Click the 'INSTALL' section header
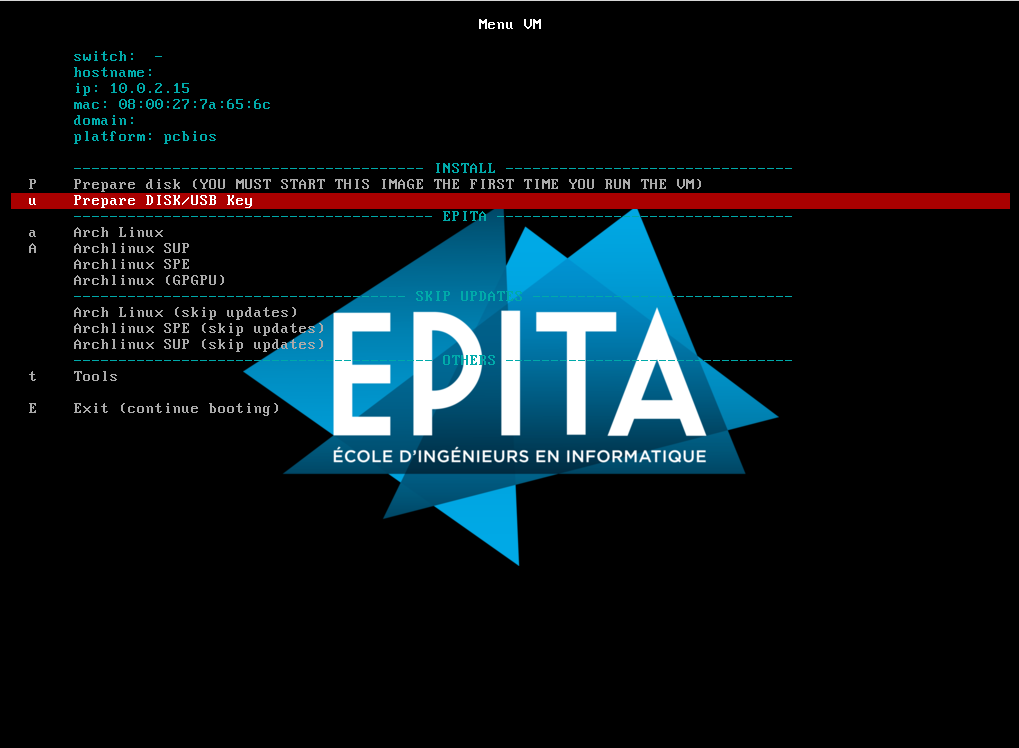The height and width of the screenshot is (748, 1019). [465, 168]
